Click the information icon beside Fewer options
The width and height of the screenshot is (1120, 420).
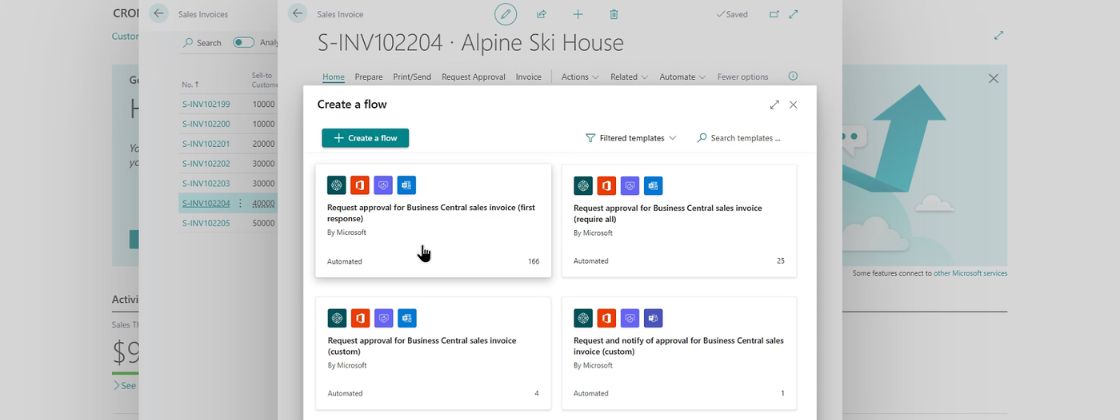[x=793, y=76]
